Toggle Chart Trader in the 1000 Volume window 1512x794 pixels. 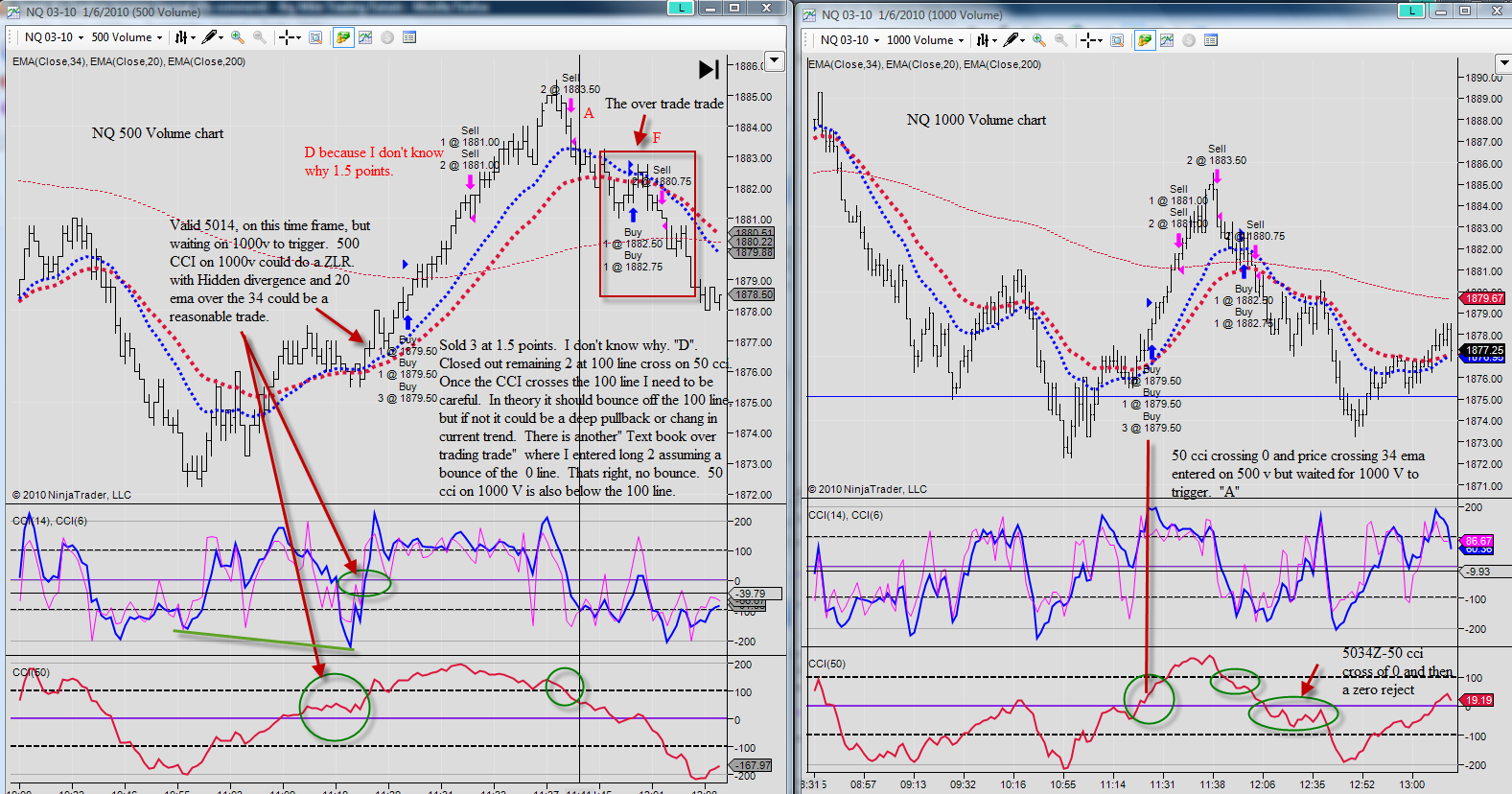pyautogui.click(x=1145, y=40)
